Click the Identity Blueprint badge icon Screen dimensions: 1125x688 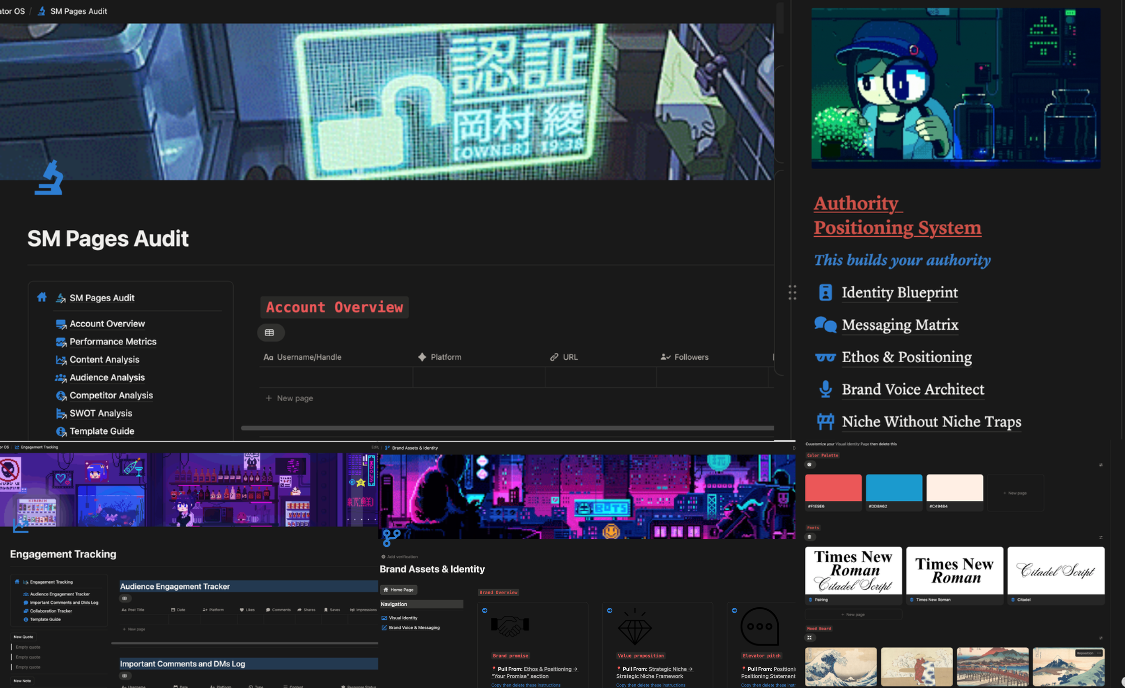(x=825, y=293)
